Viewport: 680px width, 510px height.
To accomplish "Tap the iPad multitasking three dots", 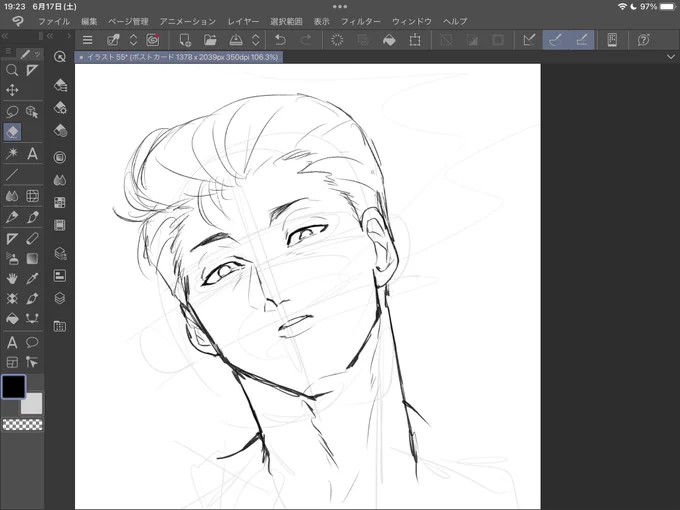I will (x=340, y=7).
